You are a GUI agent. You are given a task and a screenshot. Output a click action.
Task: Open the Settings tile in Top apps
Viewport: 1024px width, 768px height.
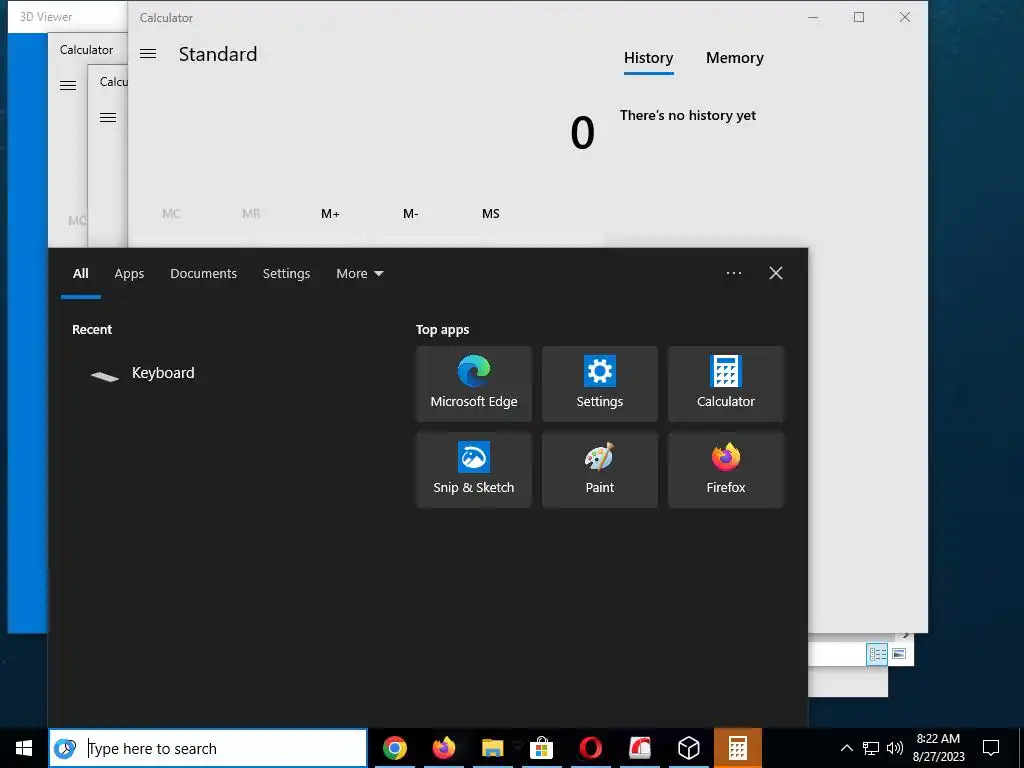tap(600, 384)
